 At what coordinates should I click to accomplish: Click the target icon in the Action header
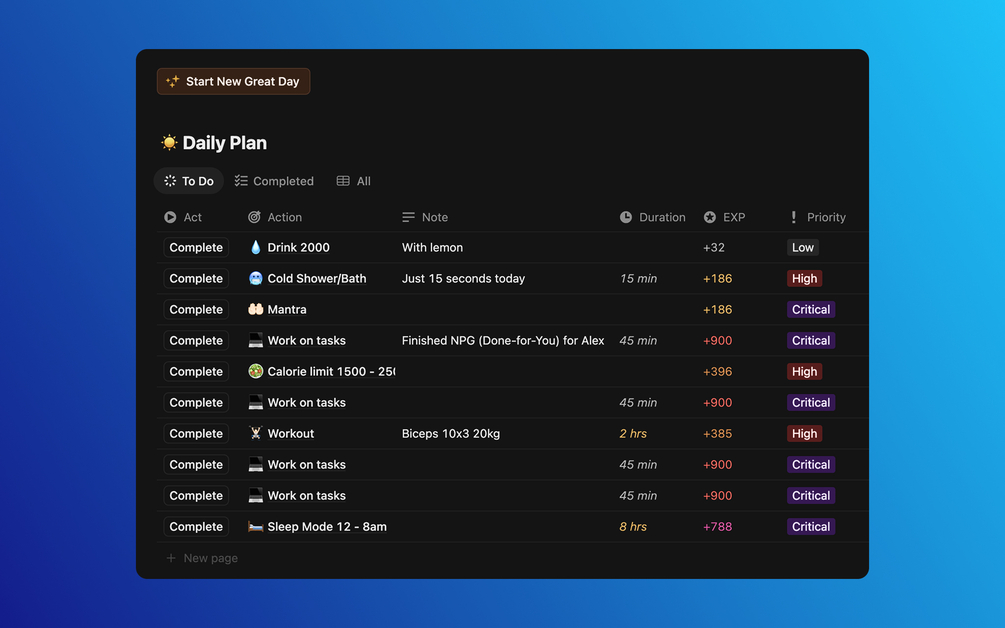pyautogui.click(x=254, y=217)
